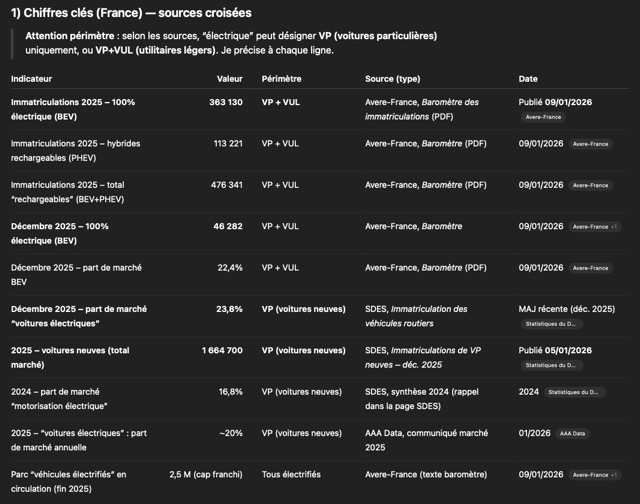Image resolution: width=640 pixels, height=504 pixels.
Task: Click Avere-France source chip in PHEV row
Action: (589, 144)
